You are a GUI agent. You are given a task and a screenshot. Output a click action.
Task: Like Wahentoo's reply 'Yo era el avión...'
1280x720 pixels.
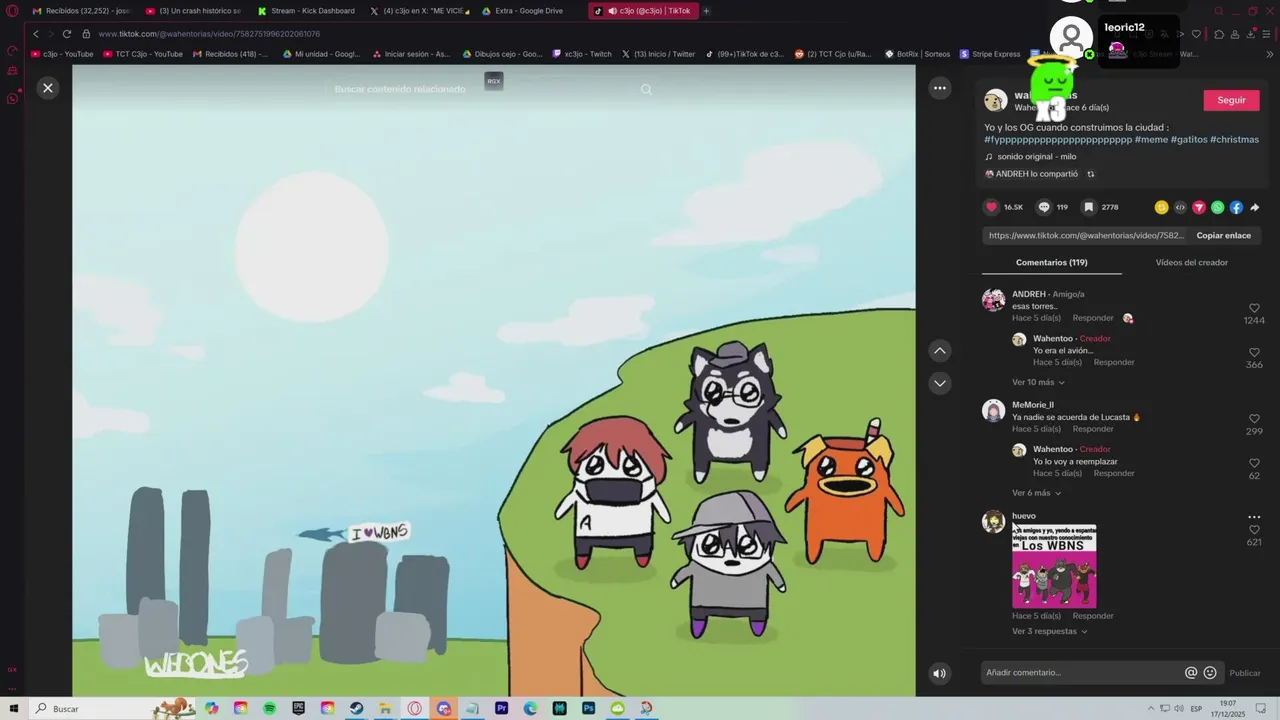1254,353
